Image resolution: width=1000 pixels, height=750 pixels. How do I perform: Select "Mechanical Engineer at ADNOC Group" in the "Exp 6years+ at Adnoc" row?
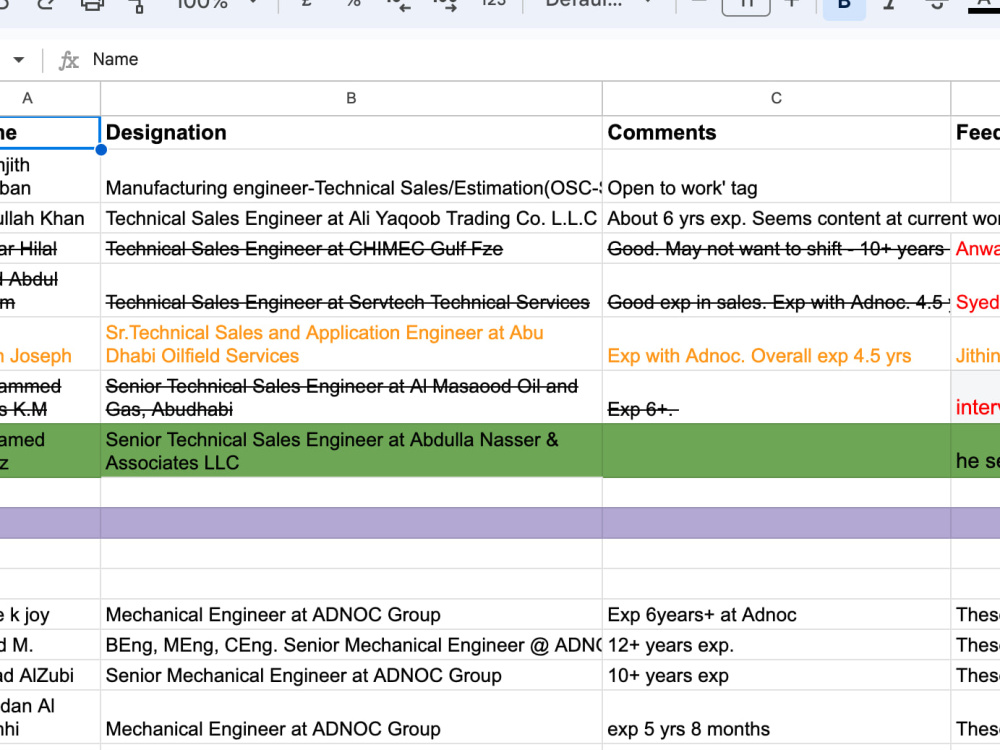(351, 614)
